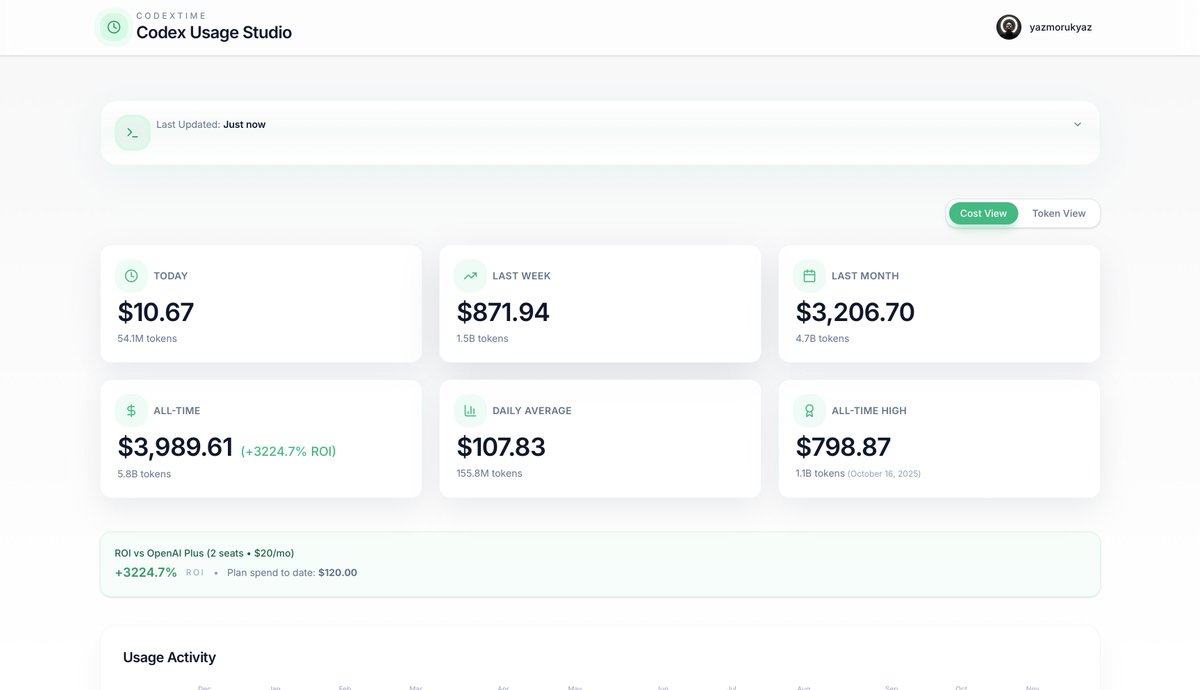Select the $798.87 all-time high value
The image size is (1200, 690).
(843, 447)
